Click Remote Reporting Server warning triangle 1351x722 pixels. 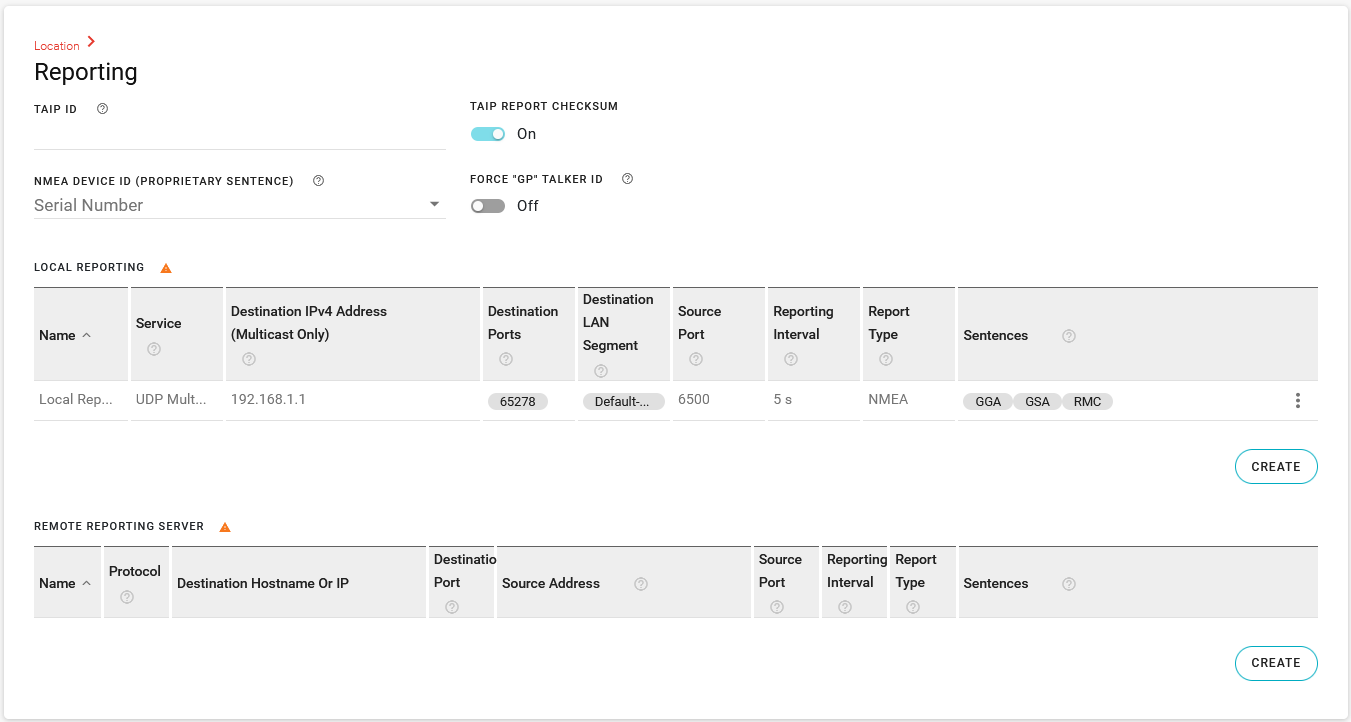coord(225,527)
